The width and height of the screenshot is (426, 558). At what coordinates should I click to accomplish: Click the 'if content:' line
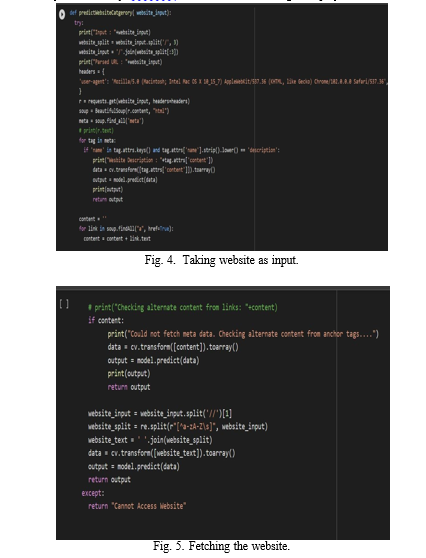106,321
